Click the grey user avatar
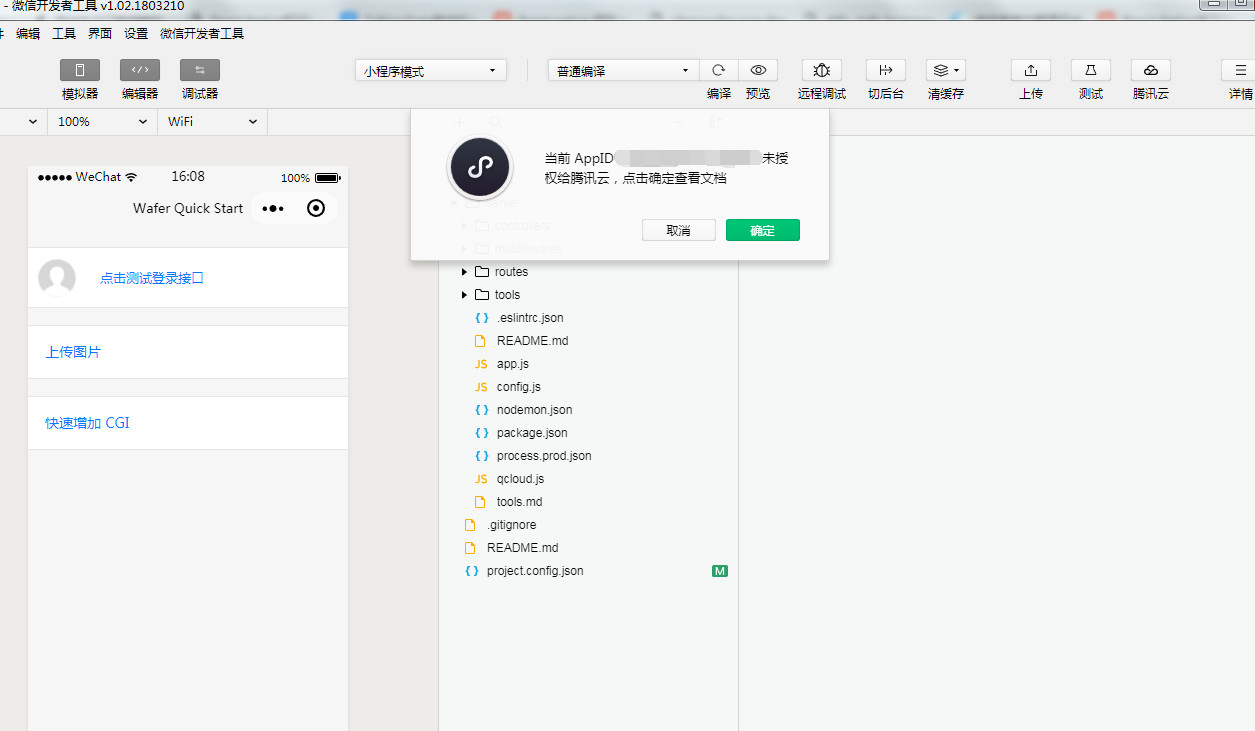This screenshot has height=731, width=1255. [x=57, y=278]
